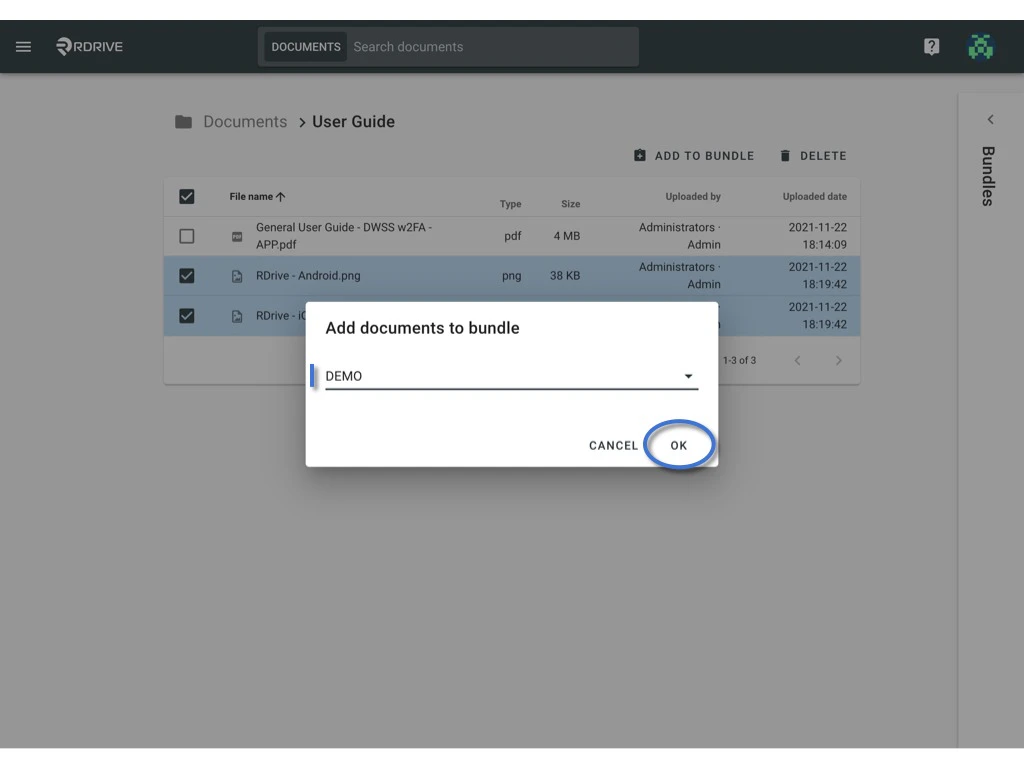Uncheck the select-all checkbox in table header
This screenshot has height=768, width=1024.
tap(187, 196)
